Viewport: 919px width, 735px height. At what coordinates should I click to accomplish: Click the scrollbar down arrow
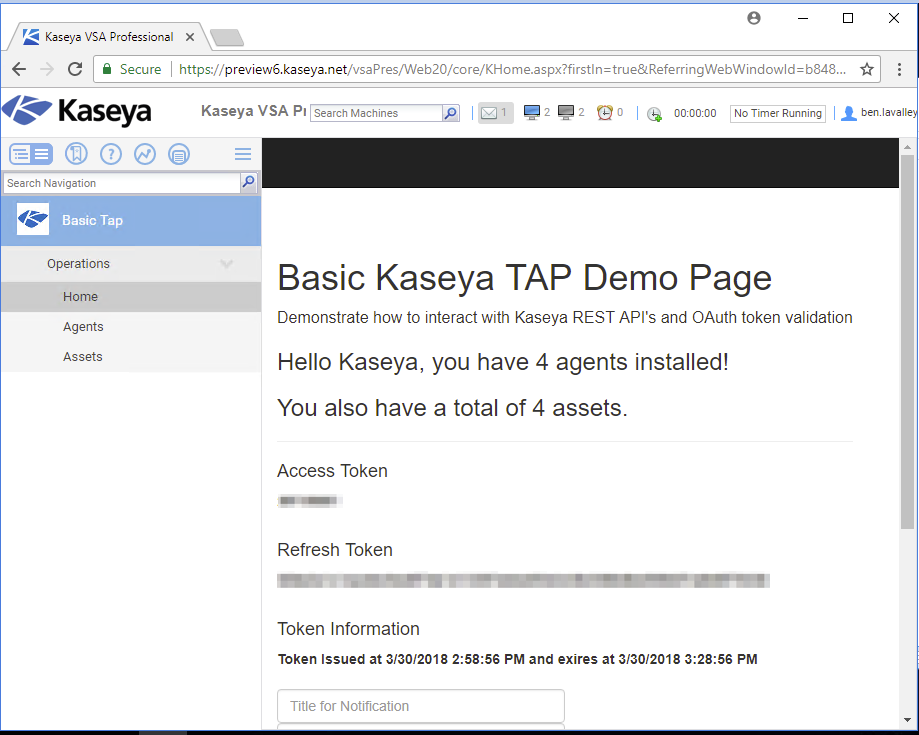tap(907, 719)
